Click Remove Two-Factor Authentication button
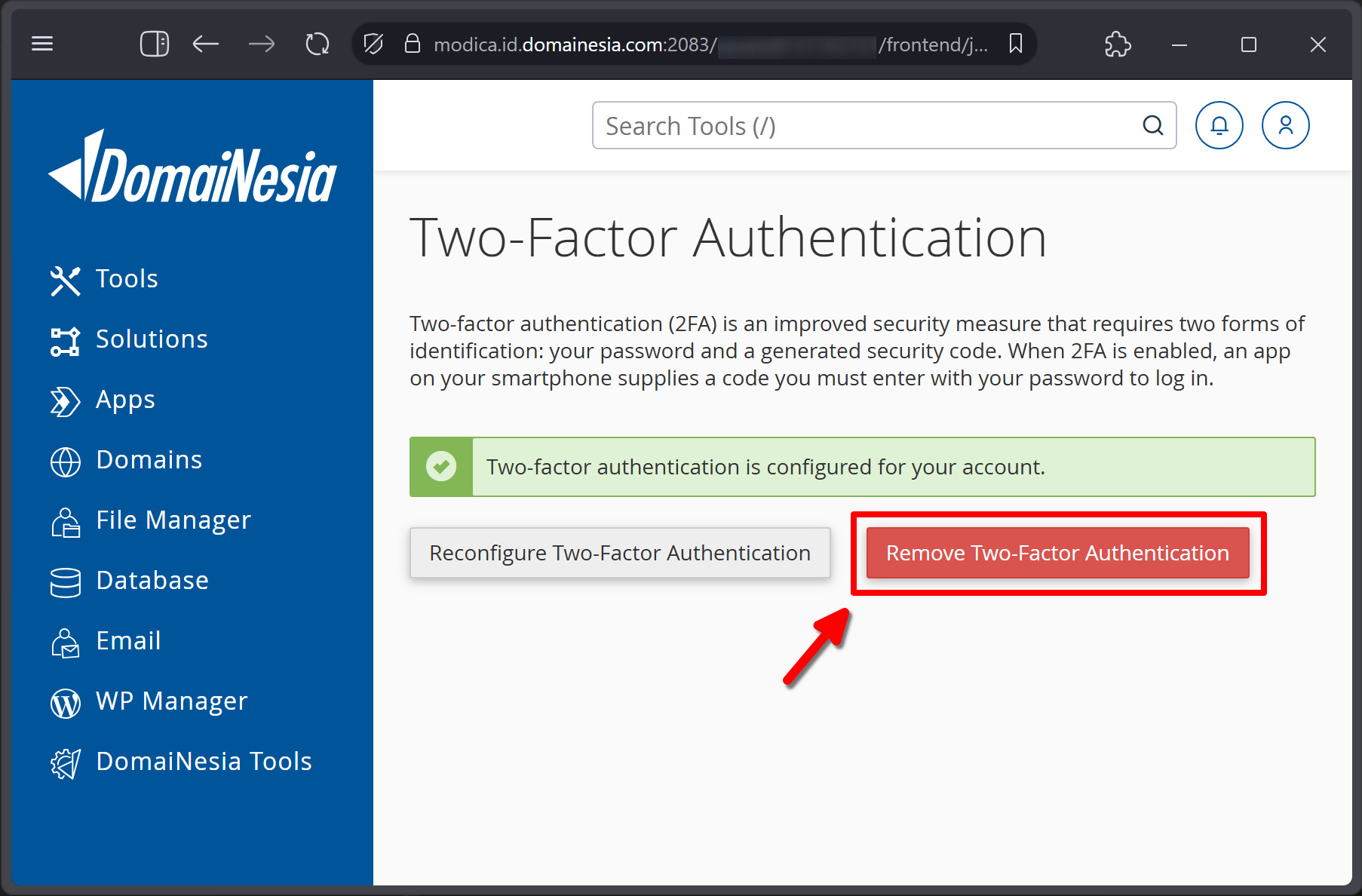 (1057, 553)
